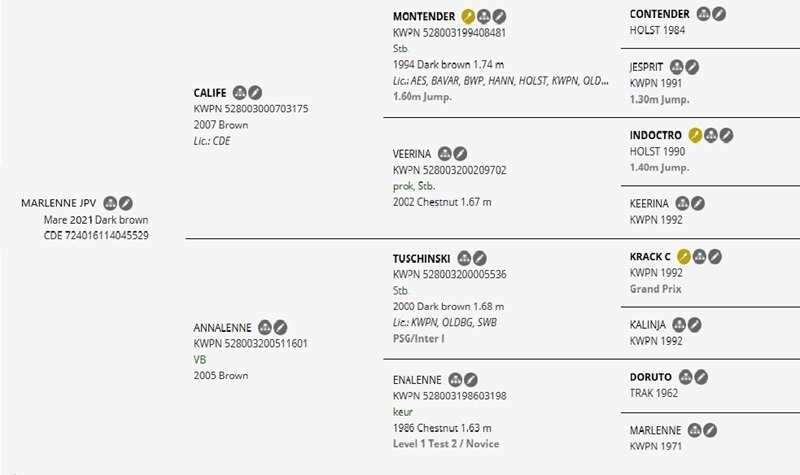Select the CALIFE sire name
The width and height of the screenshot is (800, 475).
212,92
